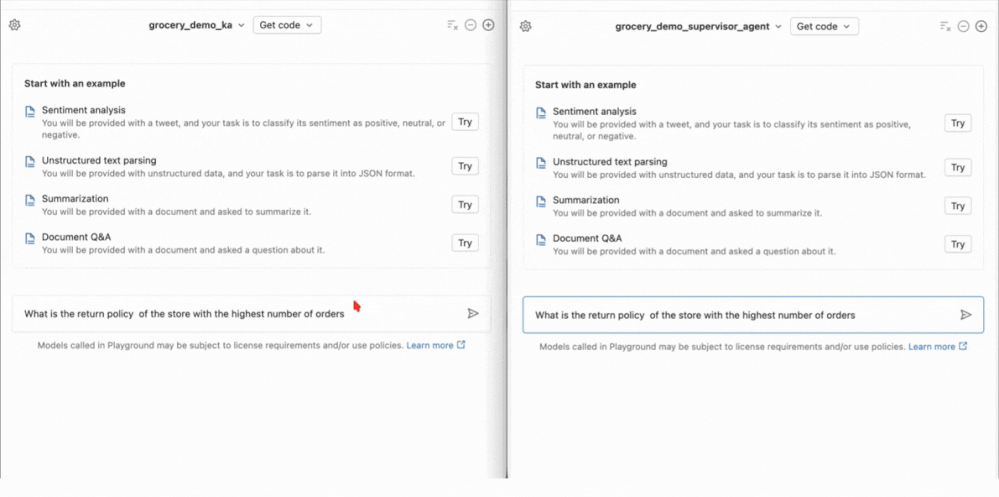
Task: Try Unstructured text parsing in right pane
Action: [x=958, y=168]
